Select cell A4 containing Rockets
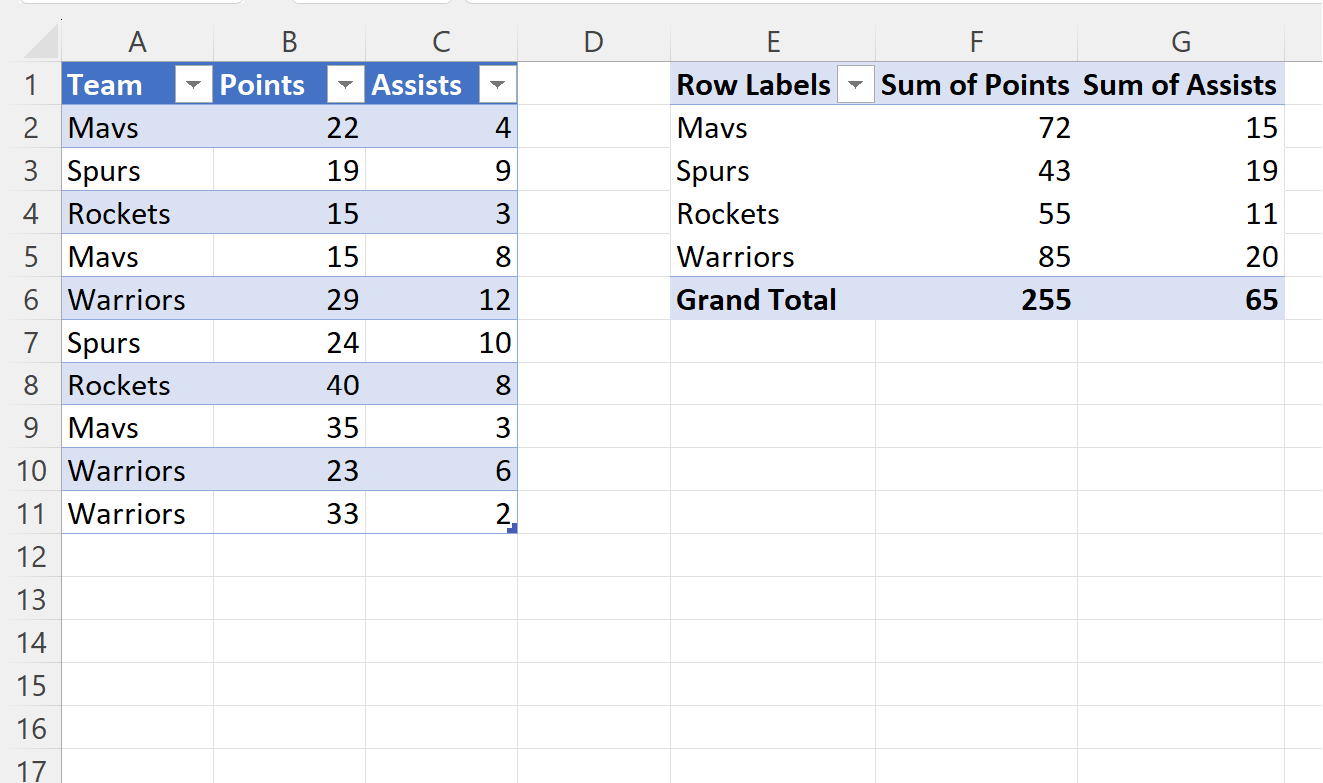Viewport: 1323px width, 783px height. 138,214
